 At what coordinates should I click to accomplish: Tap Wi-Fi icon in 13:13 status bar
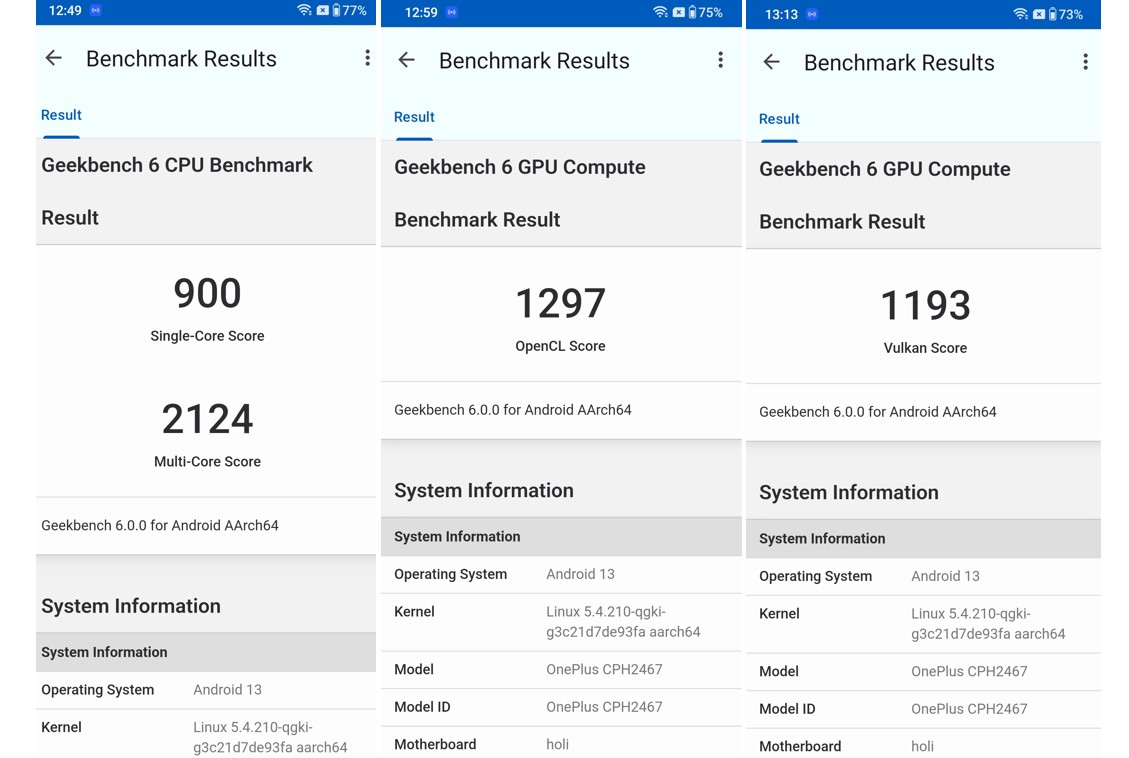pos(1020,14)
